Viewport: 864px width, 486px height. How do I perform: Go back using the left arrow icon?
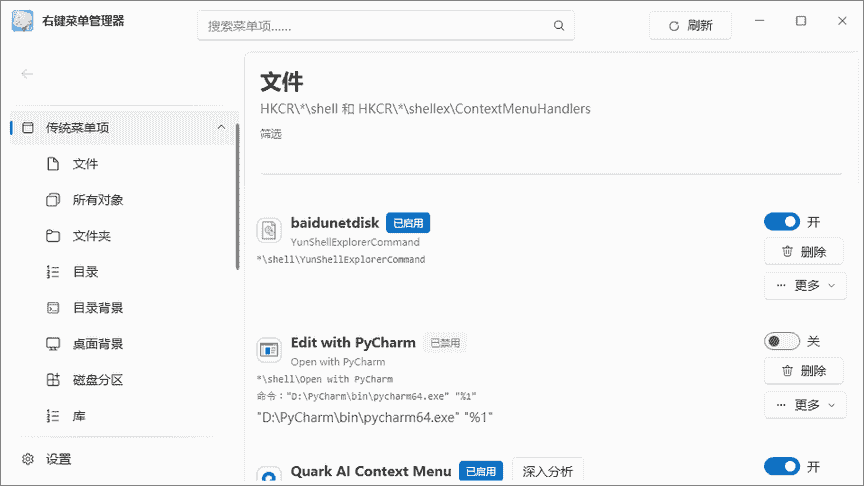pos(27,74)
